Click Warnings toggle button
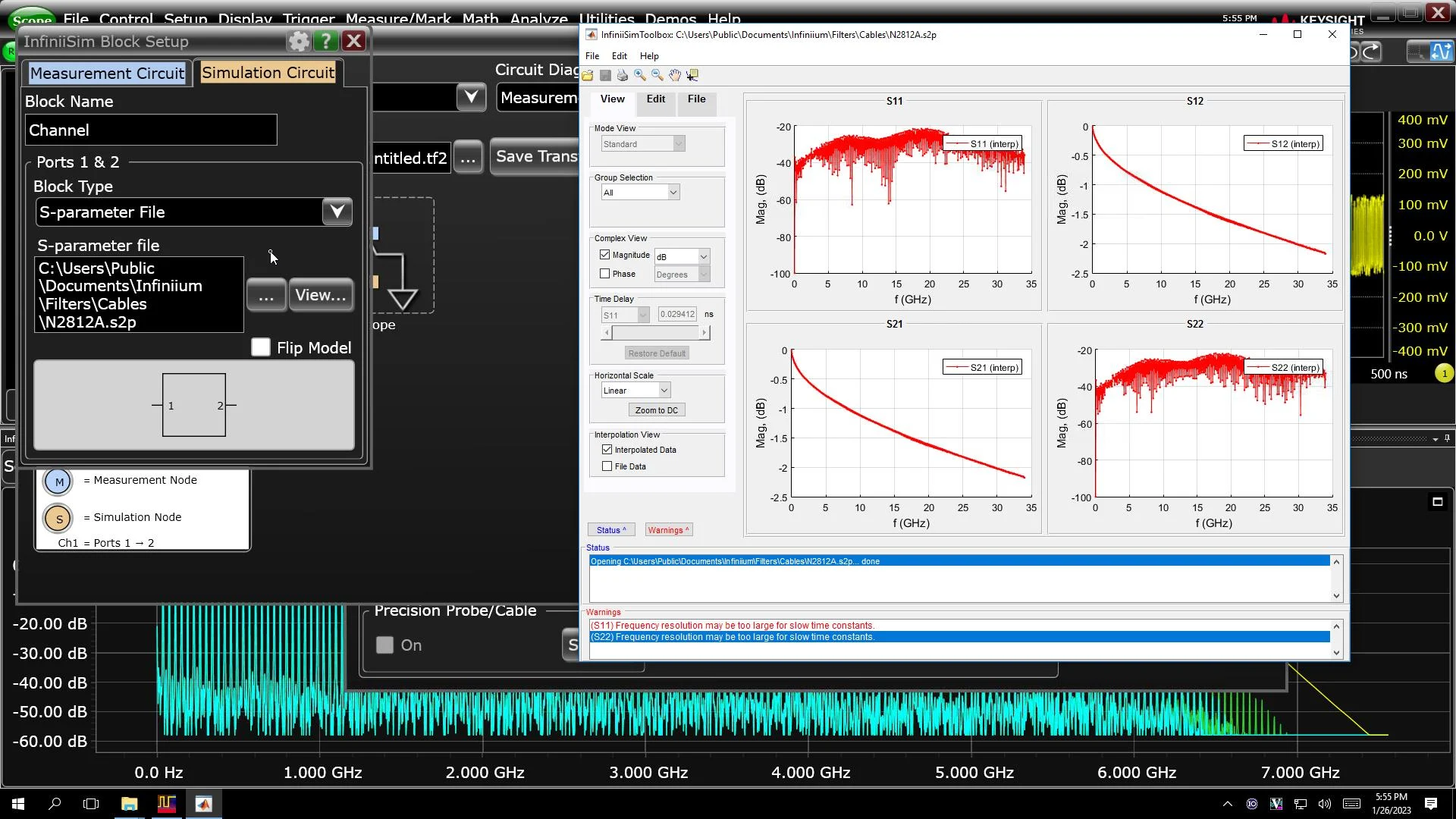The width and height of the screenshot is (1456, 819). tap(669, 530)
